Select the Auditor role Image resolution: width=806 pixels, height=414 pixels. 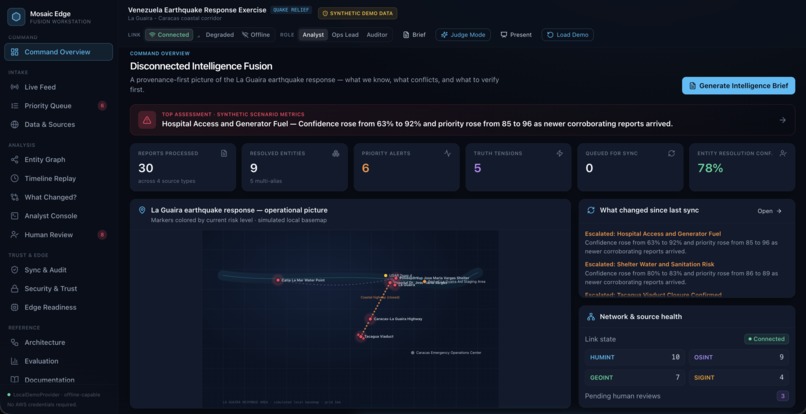pos(377,35)
